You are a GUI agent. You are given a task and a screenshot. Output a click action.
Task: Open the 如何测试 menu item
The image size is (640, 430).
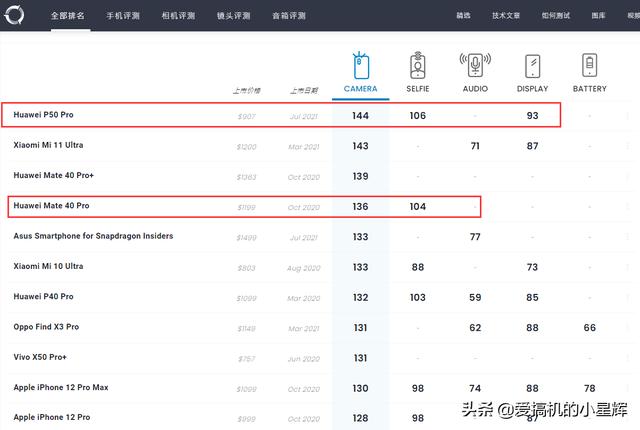point(556,16)
